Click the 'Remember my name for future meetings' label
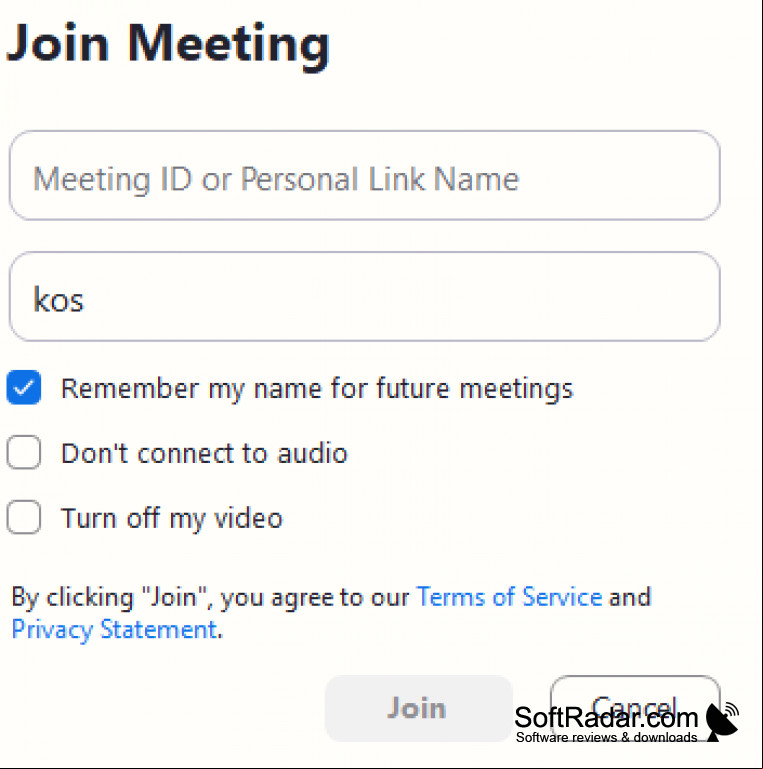763x769 pixels. tap(317, 389)
